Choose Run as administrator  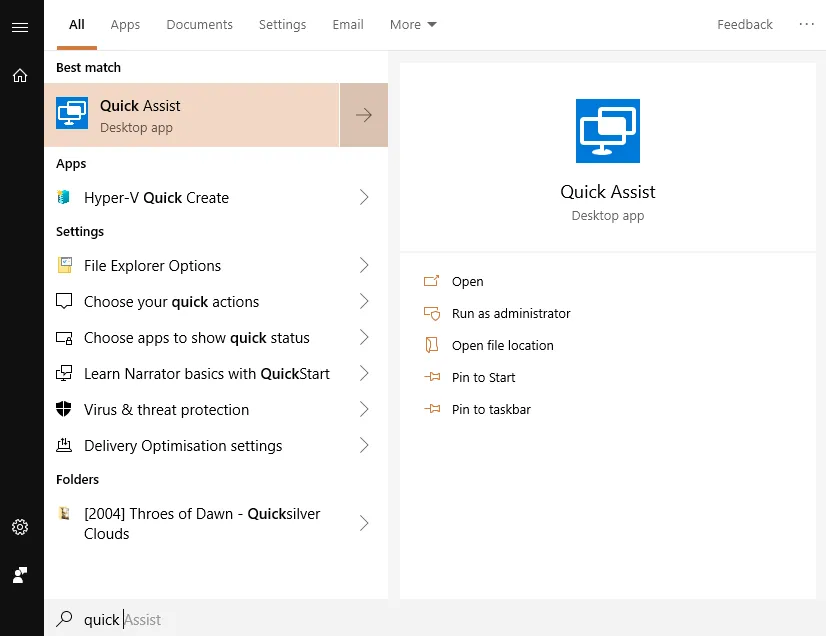(511, 314)
